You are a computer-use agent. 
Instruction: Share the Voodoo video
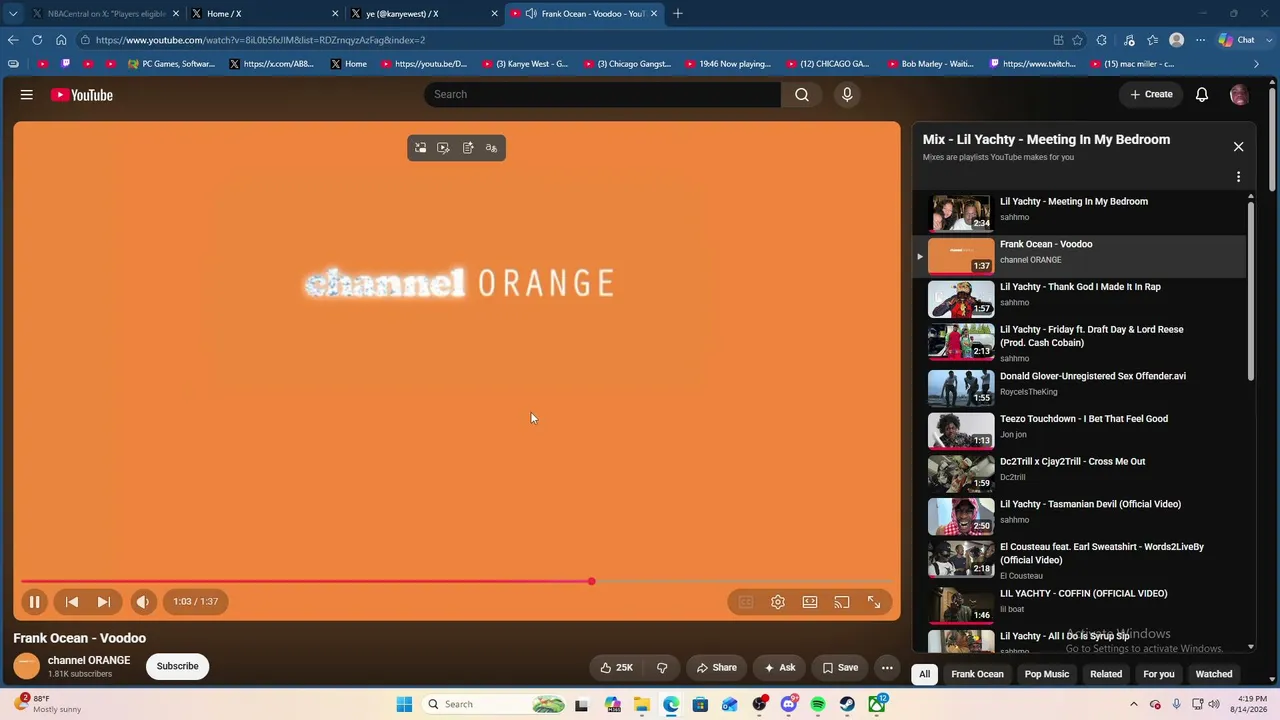click(716, 667)
